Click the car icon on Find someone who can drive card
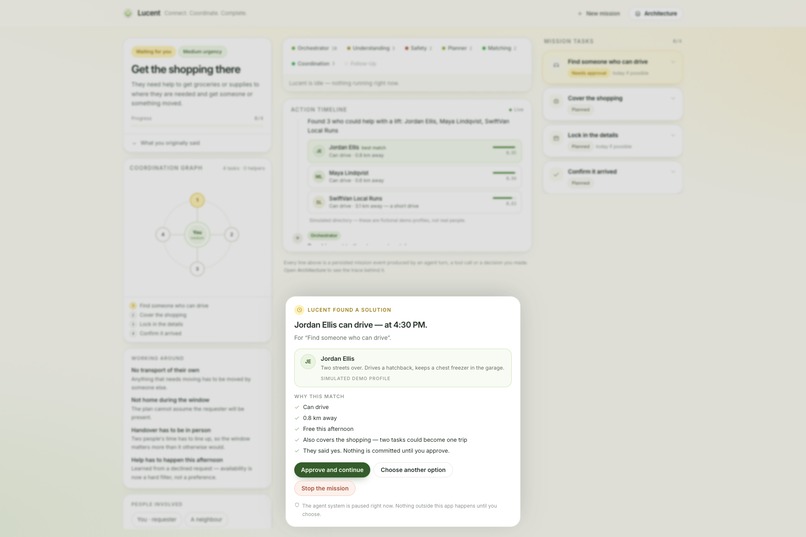Screen dimensions: 806x537 (x=556, y=65)
